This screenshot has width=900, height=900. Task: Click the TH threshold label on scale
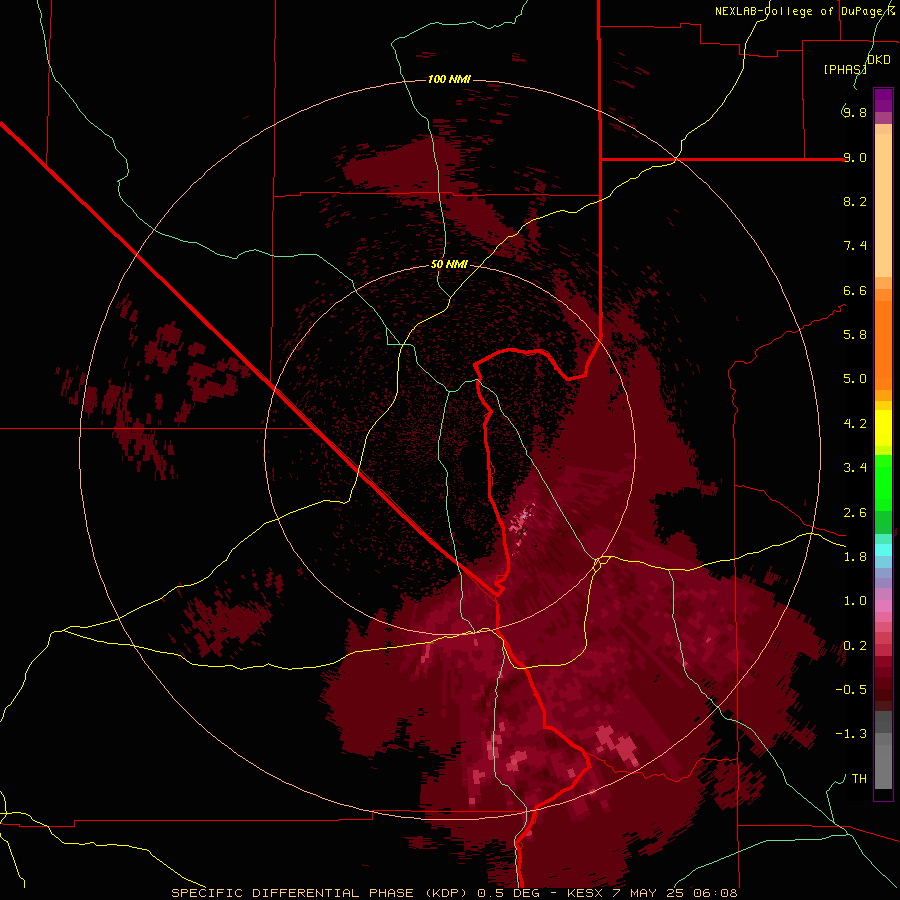click(859, 779)
